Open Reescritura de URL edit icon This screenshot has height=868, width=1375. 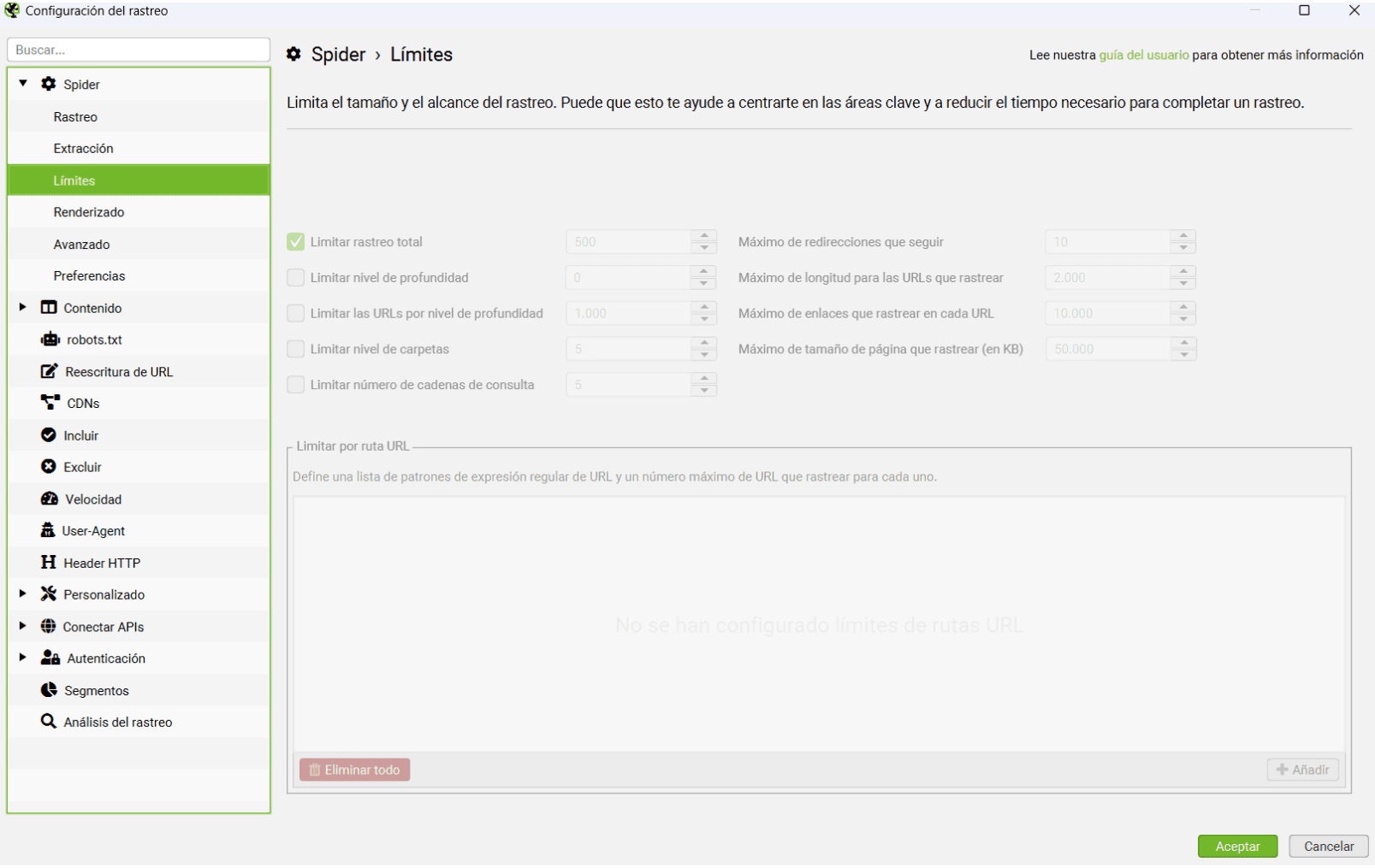click(50, 371)
